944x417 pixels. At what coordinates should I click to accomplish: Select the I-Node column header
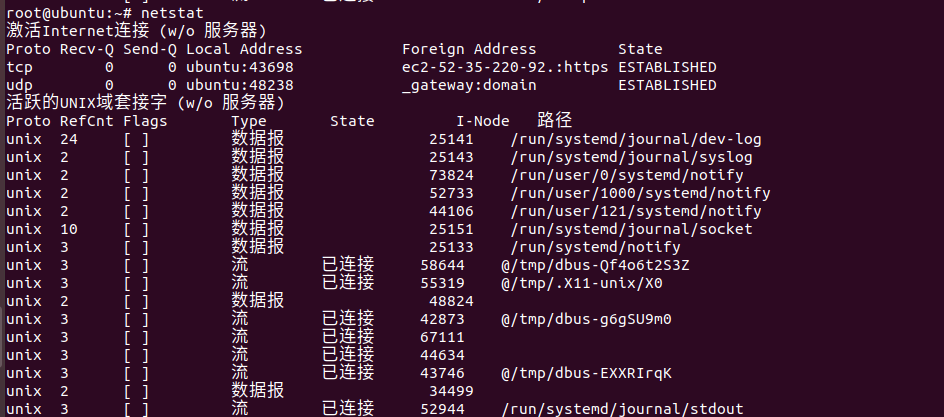pos(483,122)
